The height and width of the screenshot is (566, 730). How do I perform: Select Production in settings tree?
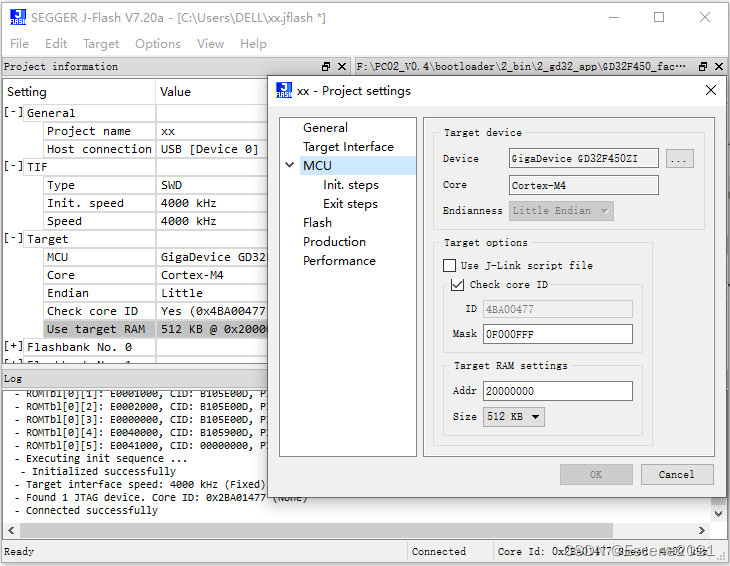[x=334, y=242]
